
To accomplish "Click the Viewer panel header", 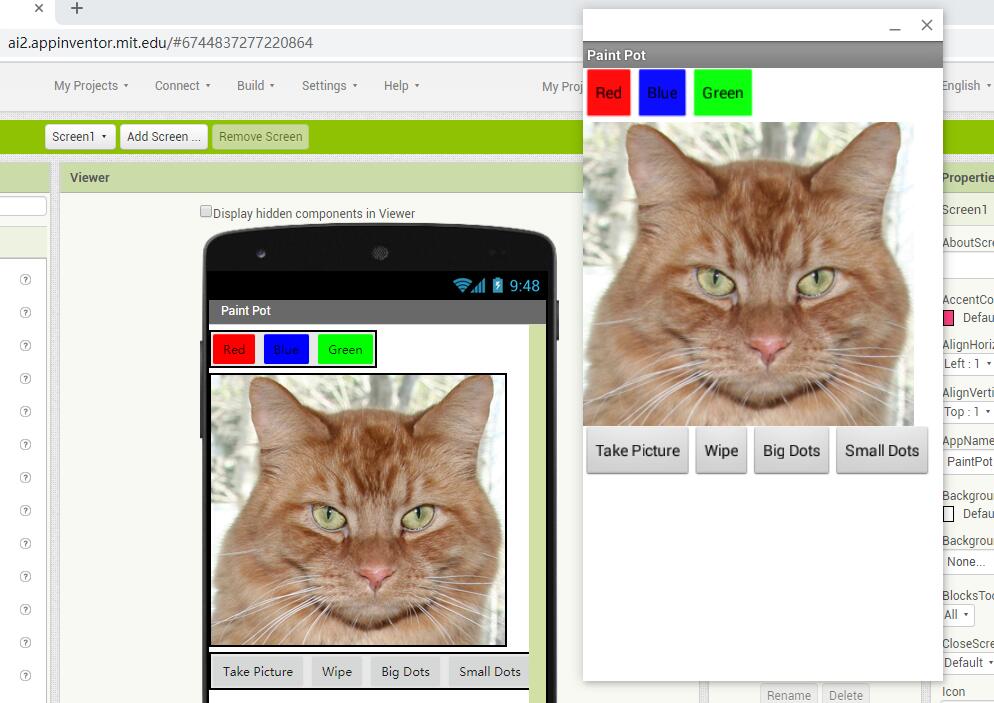I will pyautogui.click(x=321, y=177).
